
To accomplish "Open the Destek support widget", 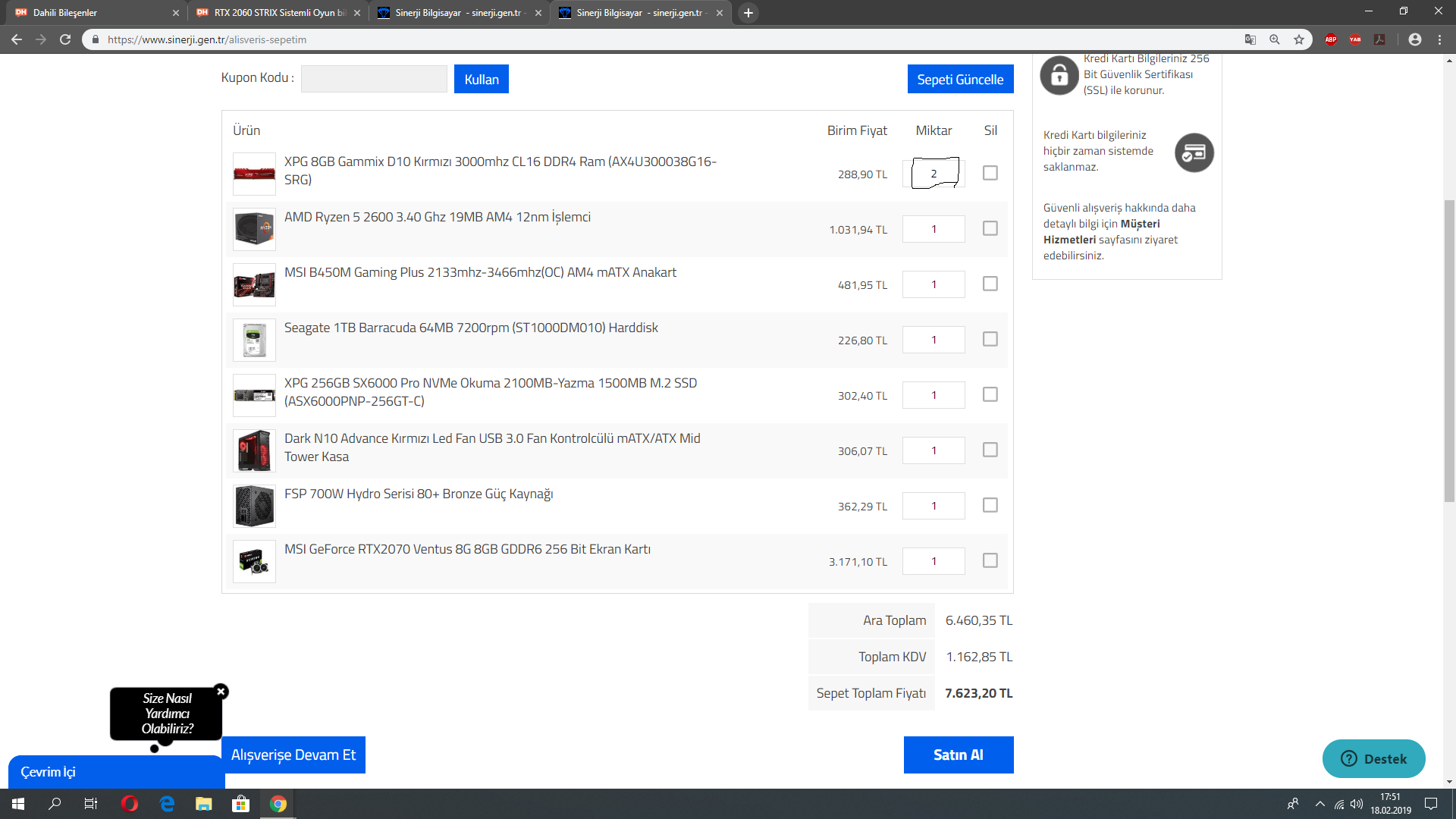I will [x=1373, y=758].
